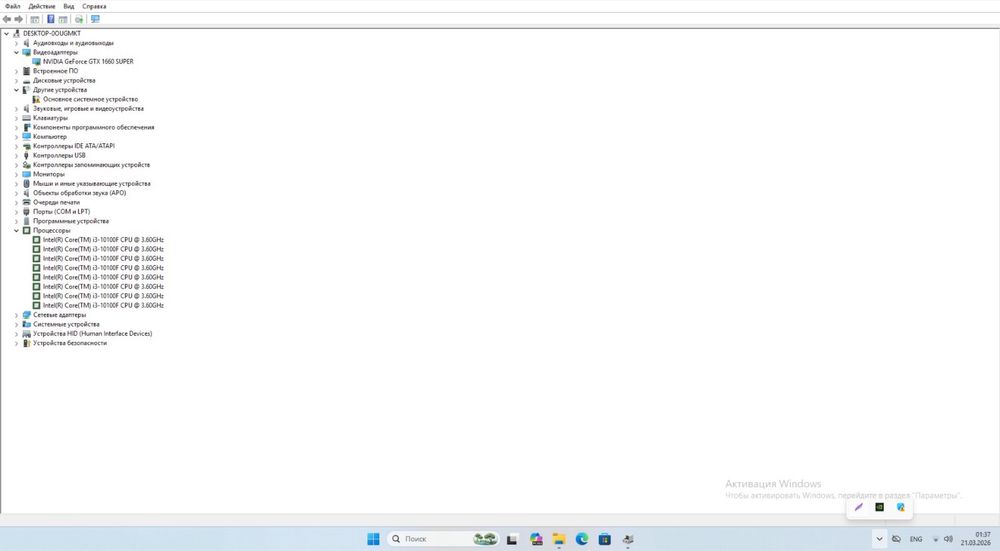Click the Контроллеры USB plug icon

pyautogui.click(x=26, y=155)
